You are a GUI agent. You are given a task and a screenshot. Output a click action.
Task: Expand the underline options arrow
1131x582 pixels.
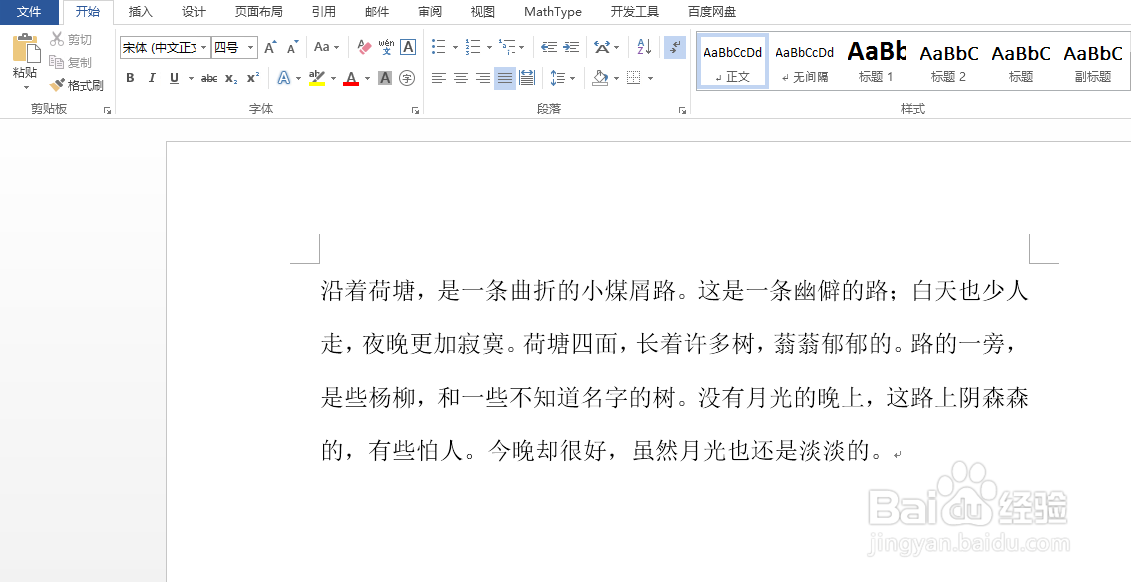[x=191, y=78]
